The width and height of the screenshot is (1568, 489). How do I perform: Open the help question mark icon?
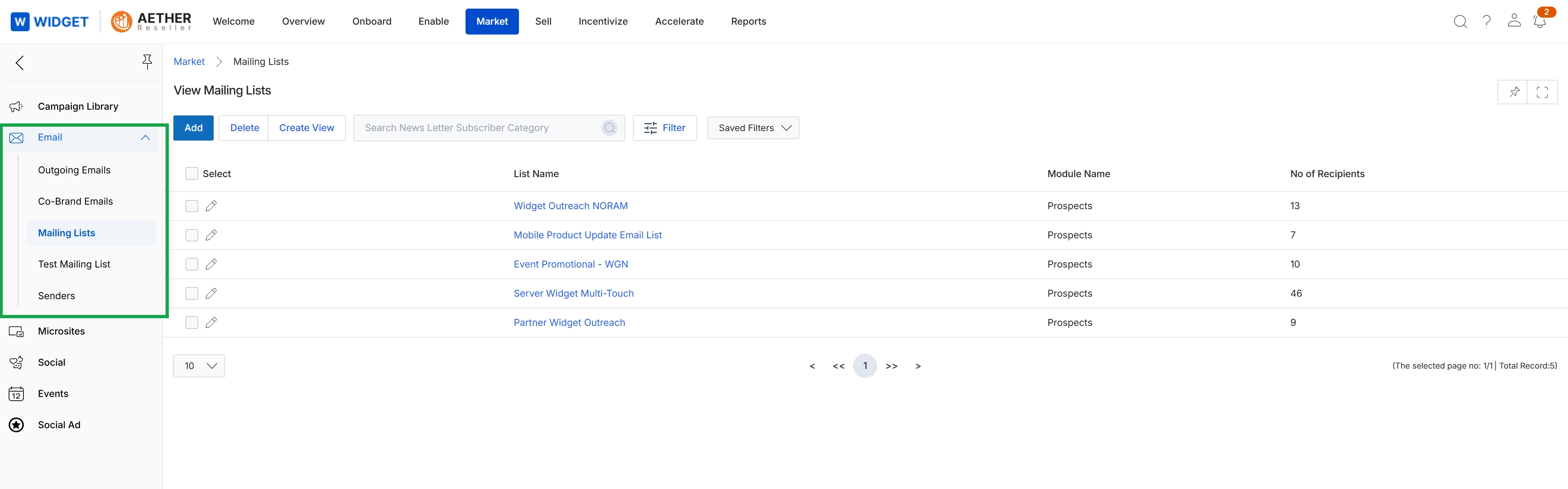pyautogui.click(x=1486, y=21)
